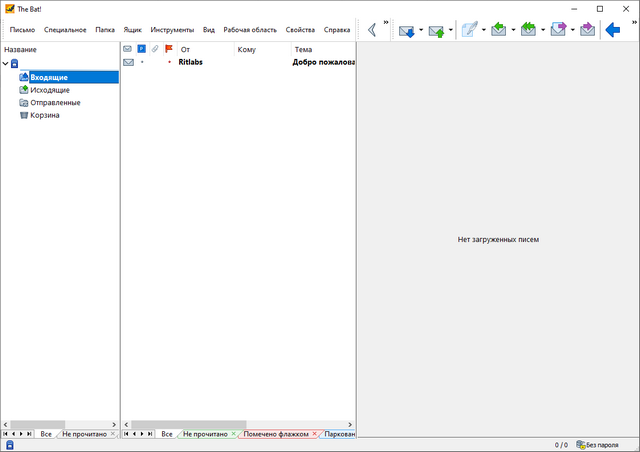Open the Инструменты menu

172,30
